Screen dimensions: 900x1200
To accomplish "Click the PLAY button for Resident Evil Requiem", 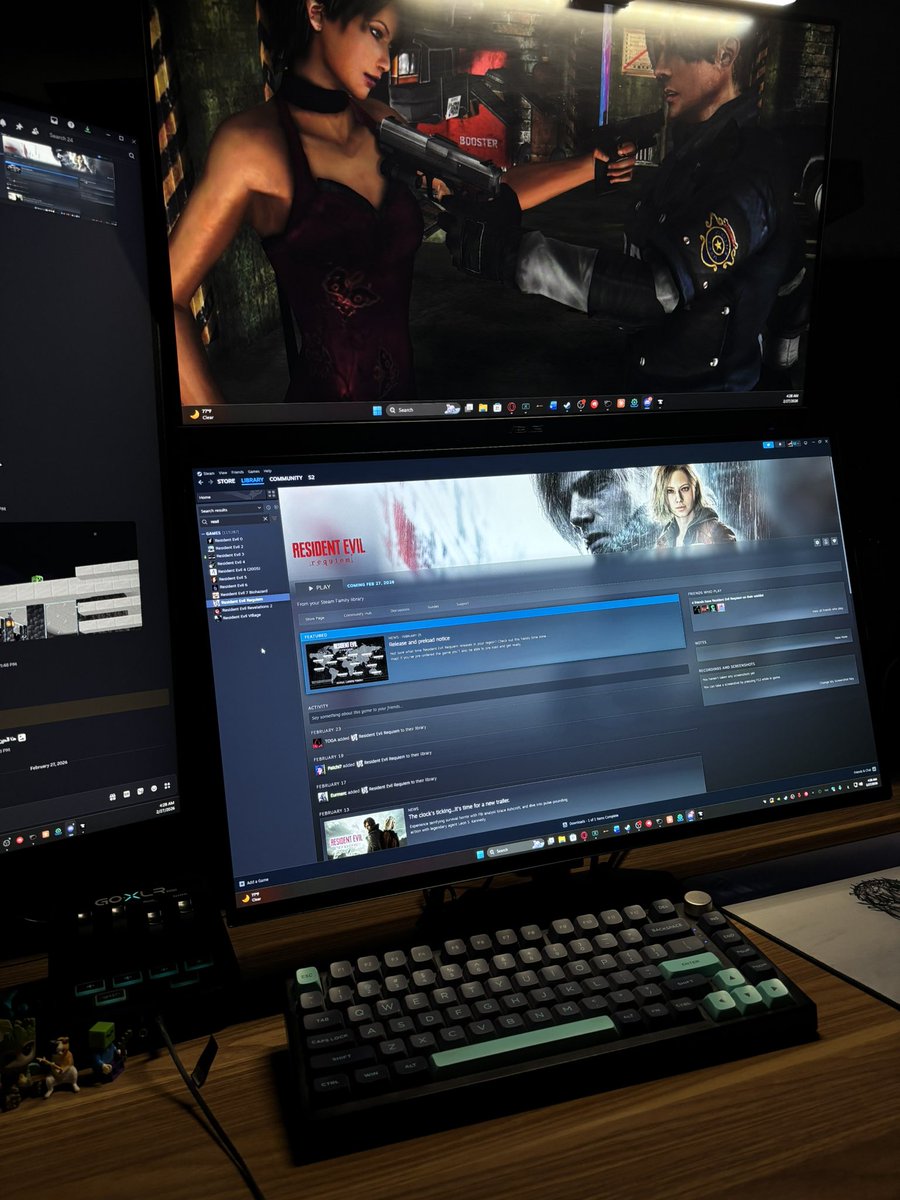I will 319,587.
